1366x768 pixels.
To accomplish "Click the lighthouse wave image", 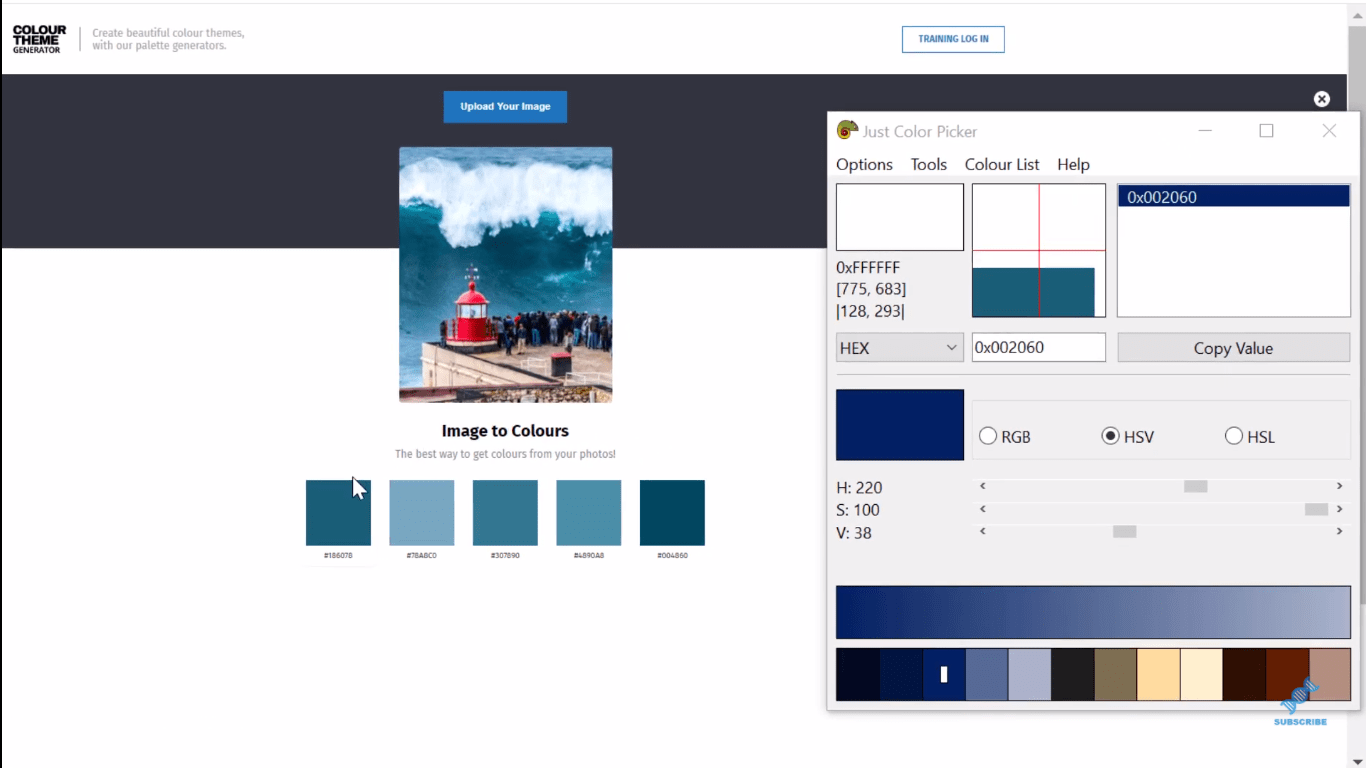I will 505,275.
